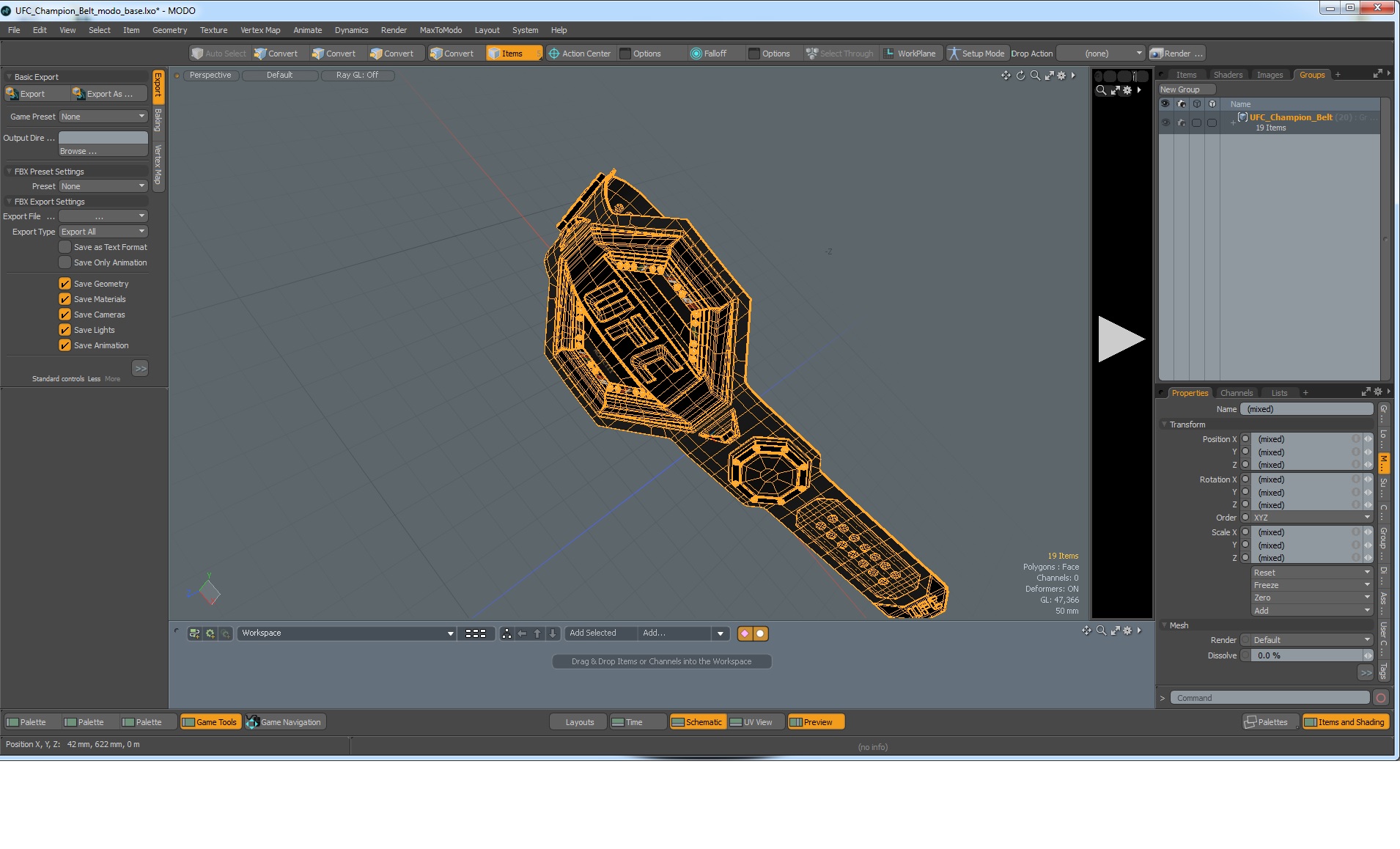Viewport: 1400px width, 849px height.
Task: Switch to the Images tab
Action: click(x=1270, y=75)
